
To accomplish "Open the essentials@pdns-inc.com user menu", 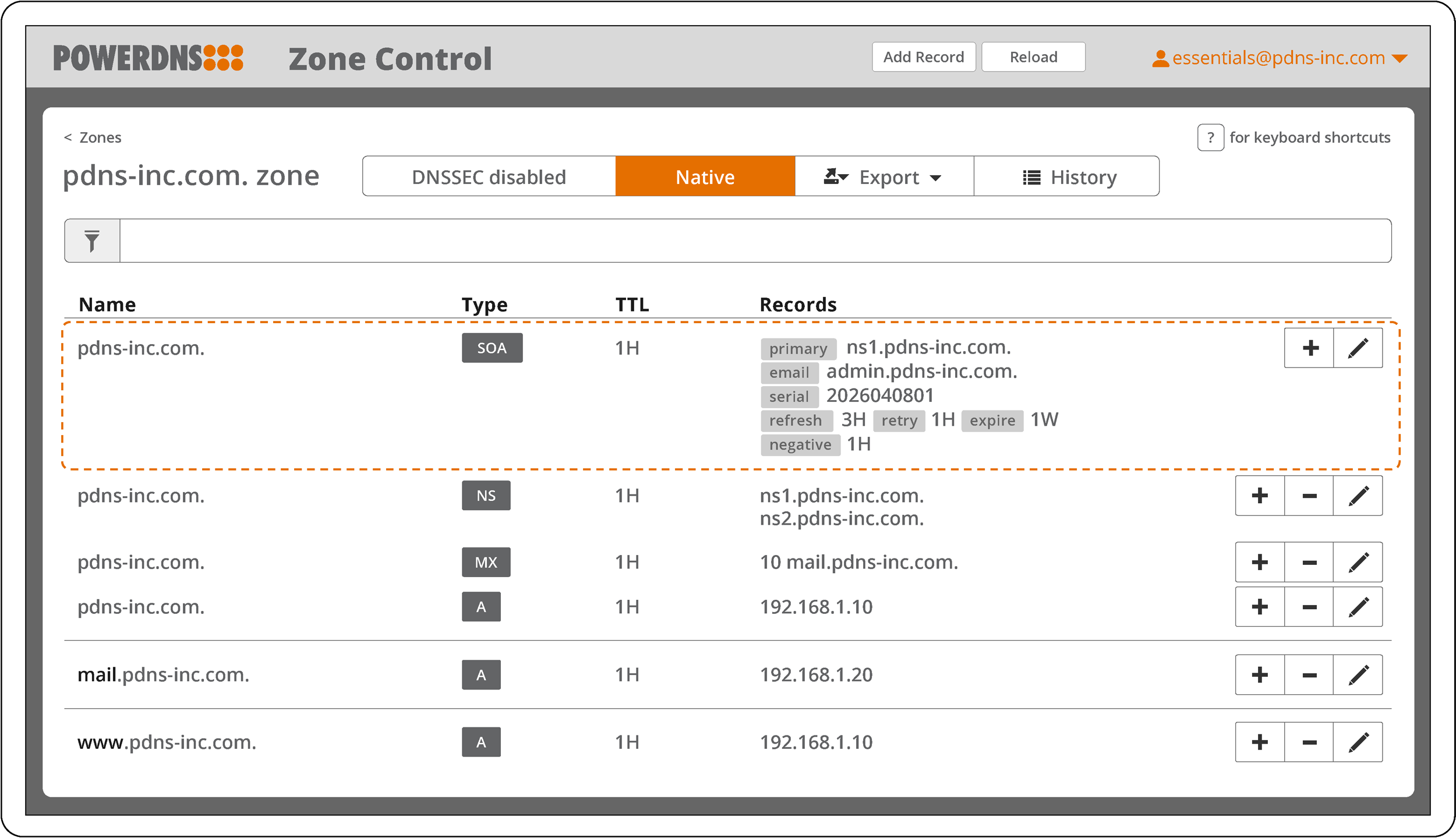I will click(1279, 58).
